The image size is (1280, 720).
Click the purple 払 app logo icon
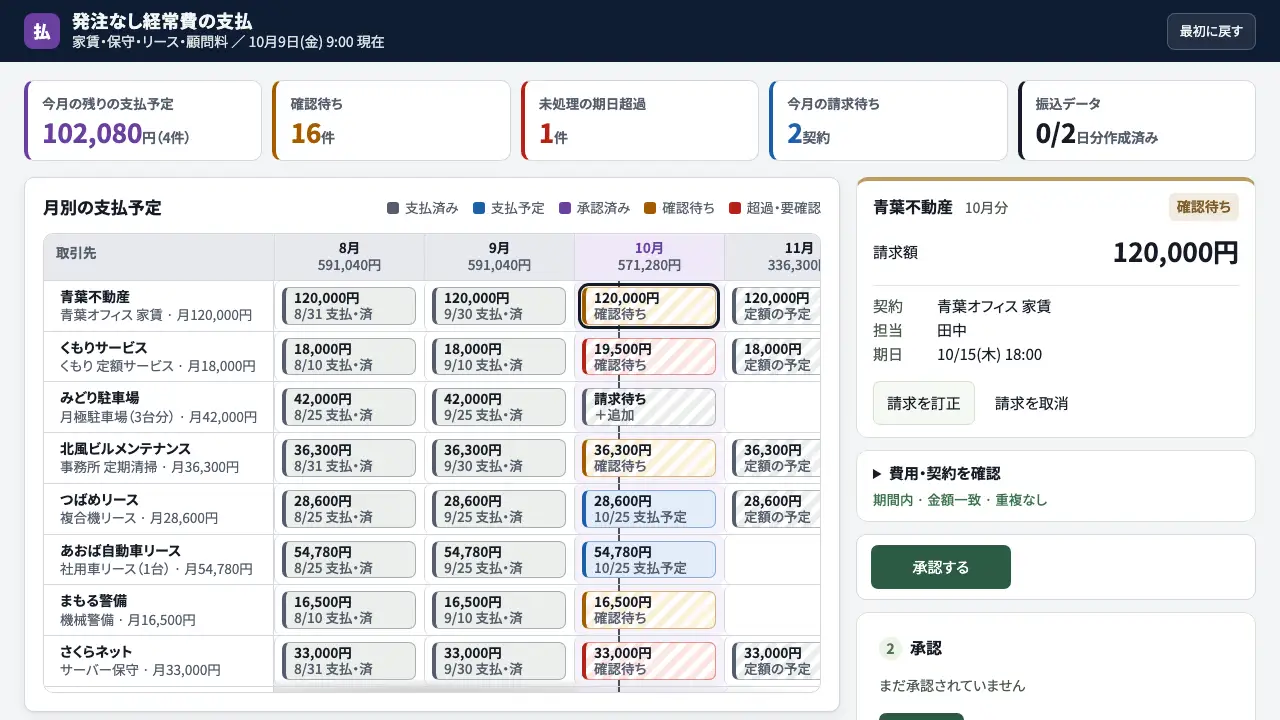click(x=42, y=31)
